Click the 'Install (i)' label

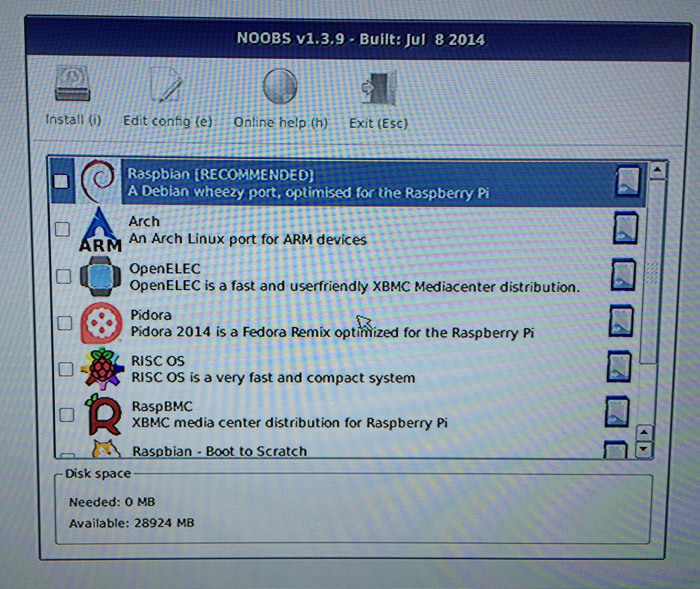(73, 120)
